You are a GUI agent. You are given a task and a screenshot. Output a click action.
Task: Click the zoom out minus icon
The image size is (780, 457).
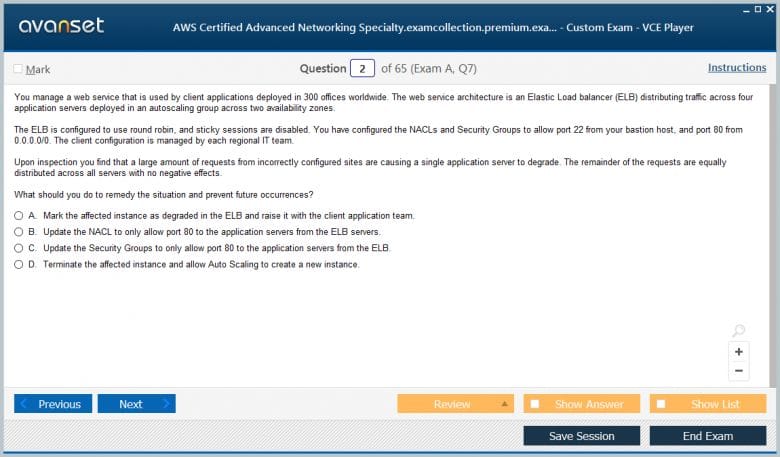(739, 371)
